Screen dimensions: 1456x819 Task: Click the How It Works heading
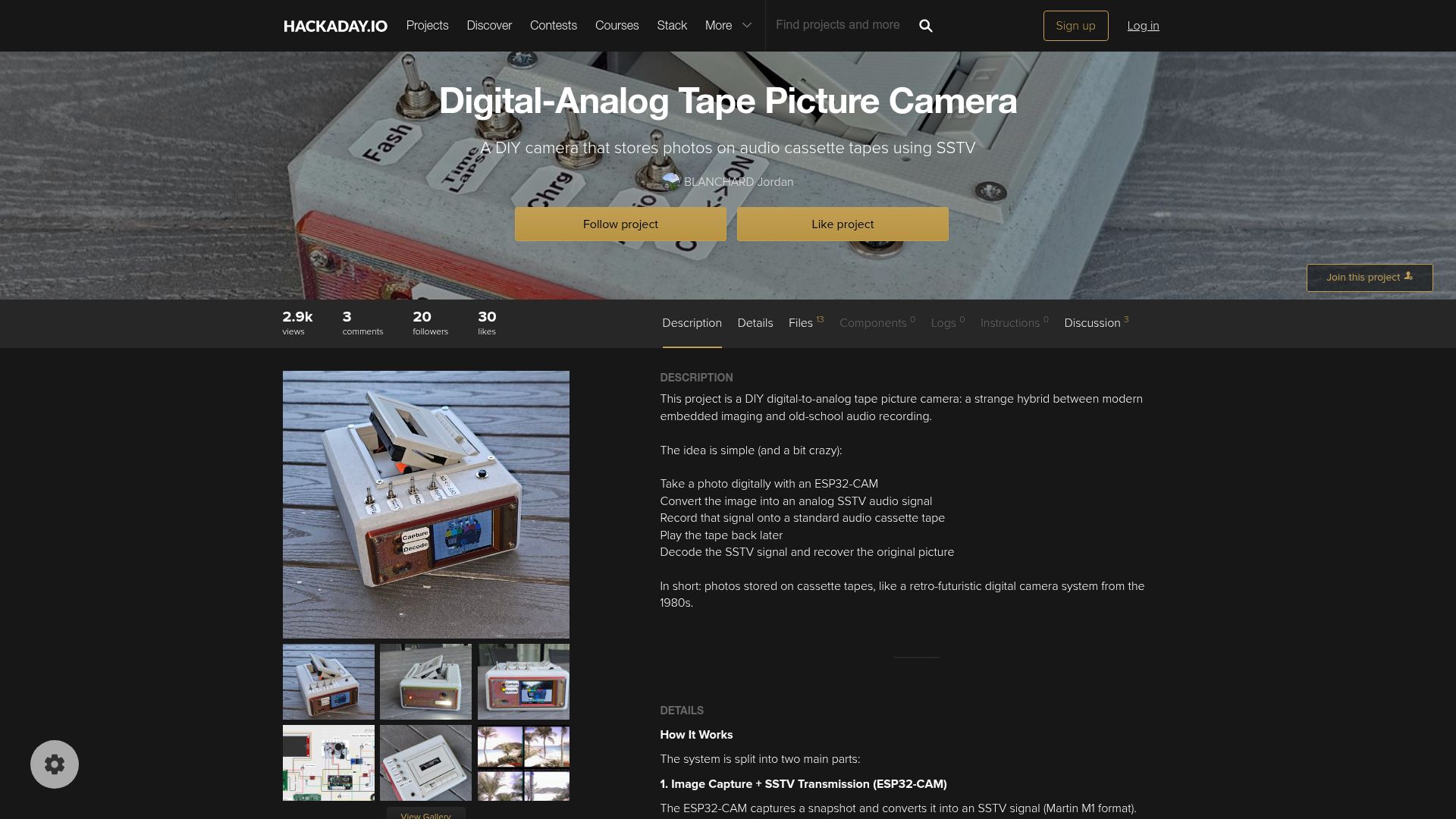(x=696, y=735)
